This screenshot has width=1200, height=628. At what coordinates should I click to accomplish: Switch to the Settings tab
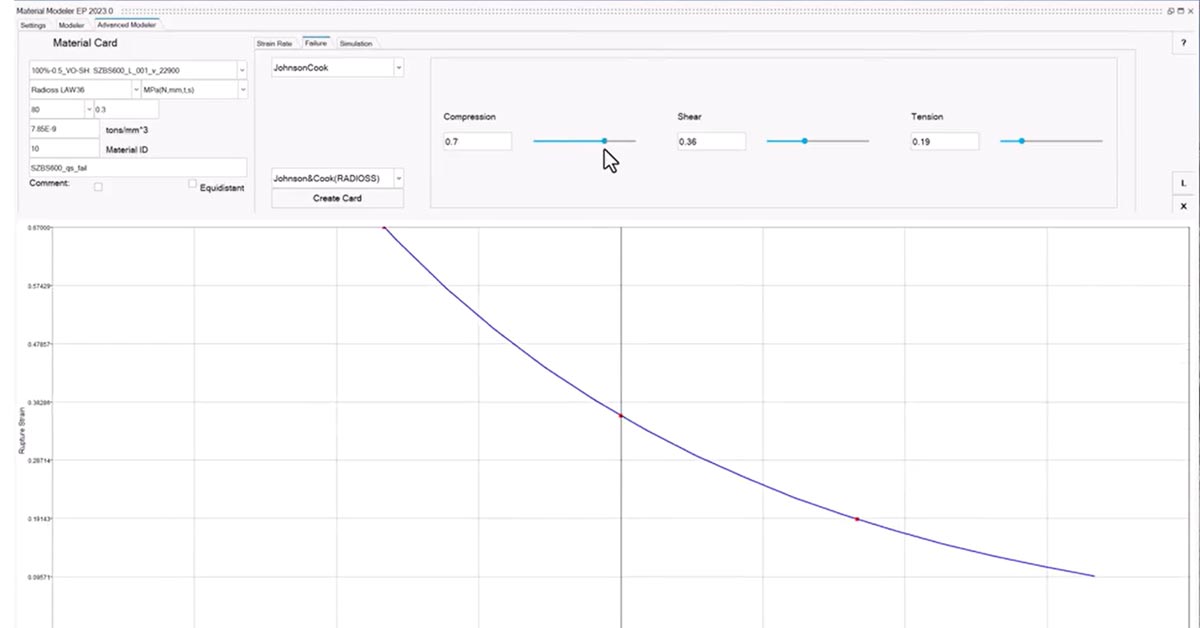[x=33, y=25]
